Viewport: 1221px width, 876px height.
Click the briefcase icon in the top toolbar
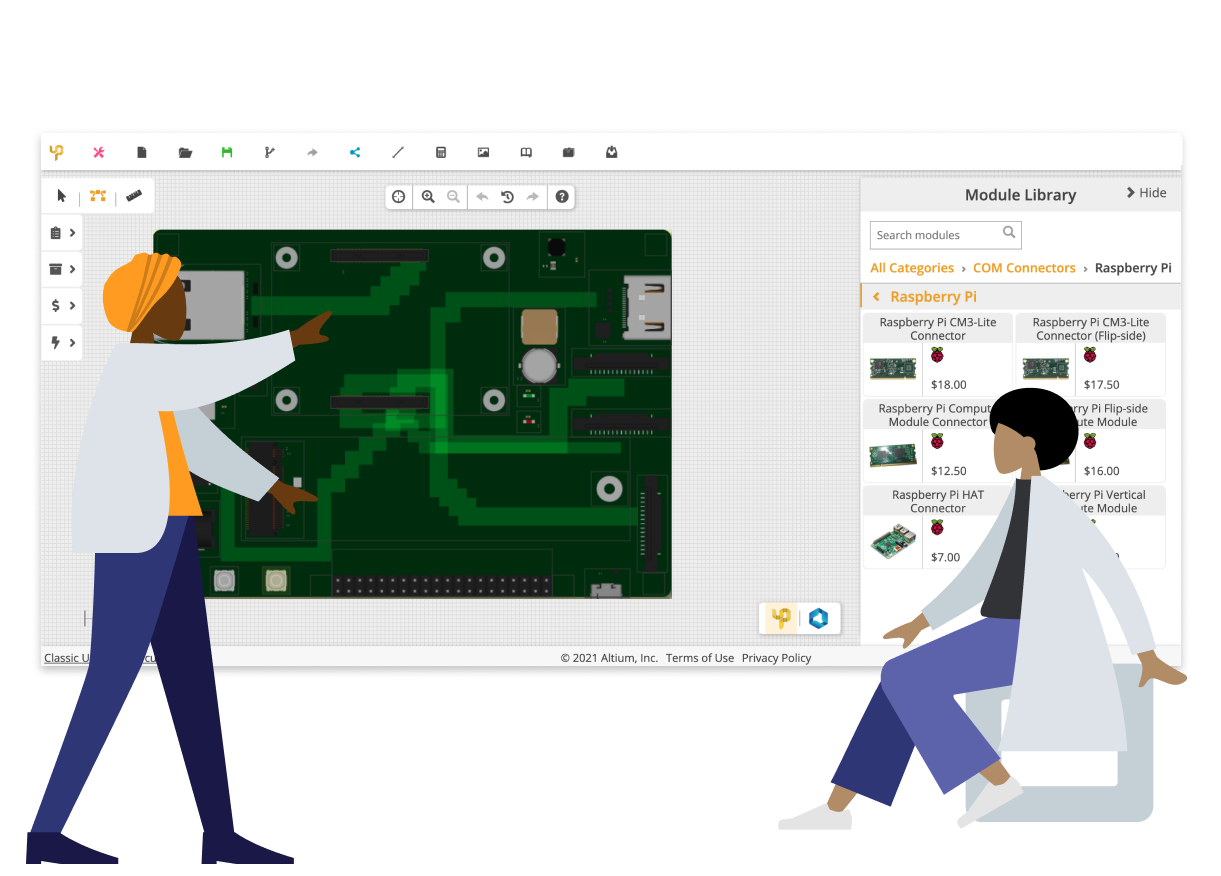point(569,152)
